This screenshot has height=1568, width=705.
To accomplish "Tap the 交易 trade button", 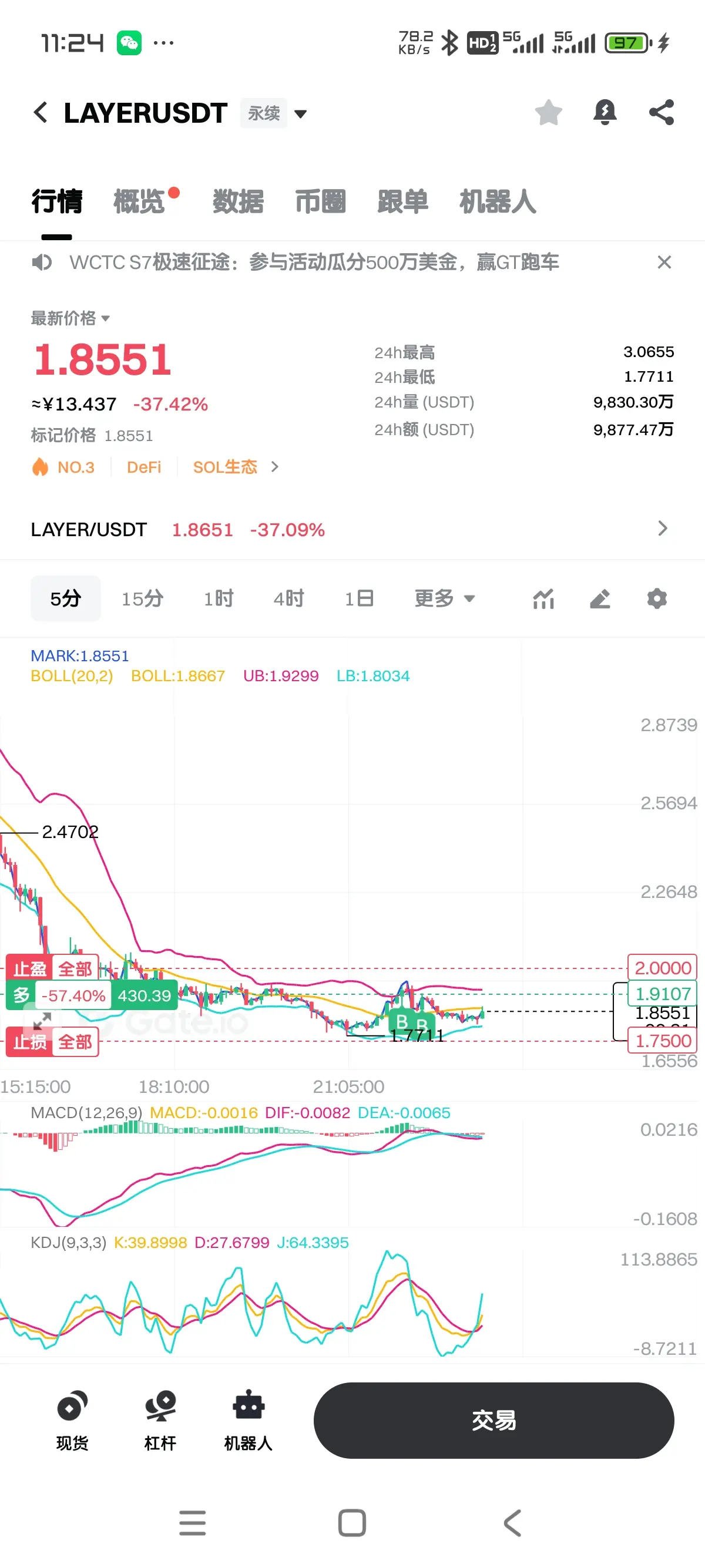I will click(493, 1420).
